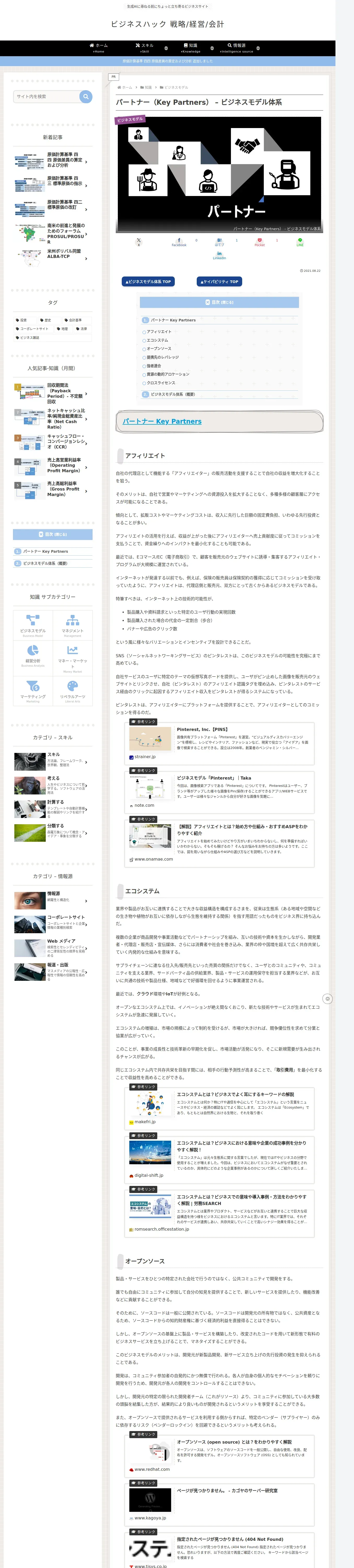Jump to アフィリエイト in the table of contents
354x1568 pixels.
click(x=159, y=332)
